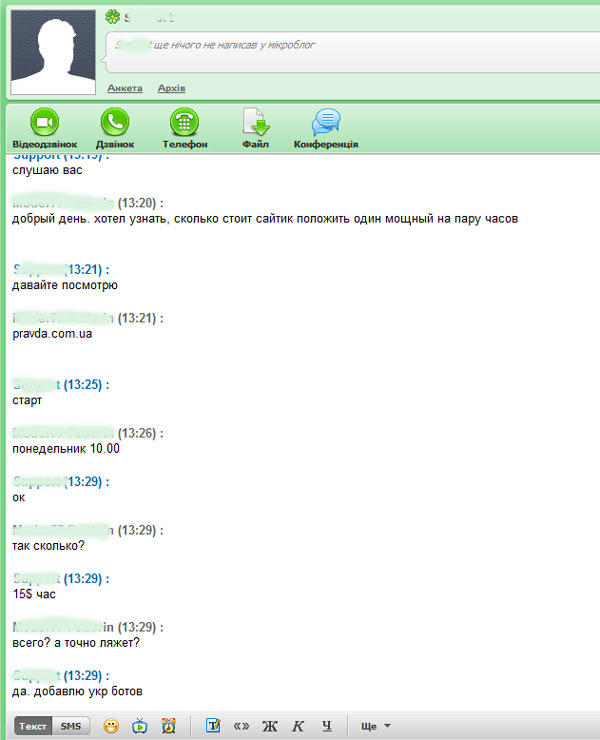Toggle underline Ч formatting

[326, 726]
